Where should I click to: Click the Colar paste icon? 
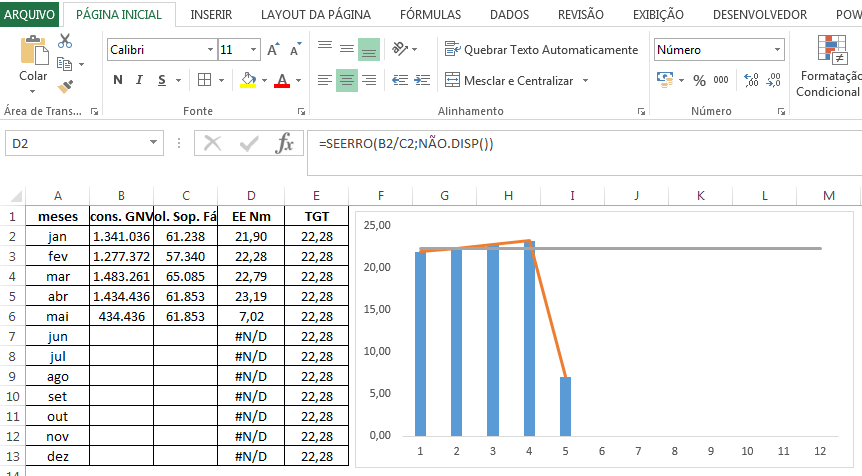(34, 51)
